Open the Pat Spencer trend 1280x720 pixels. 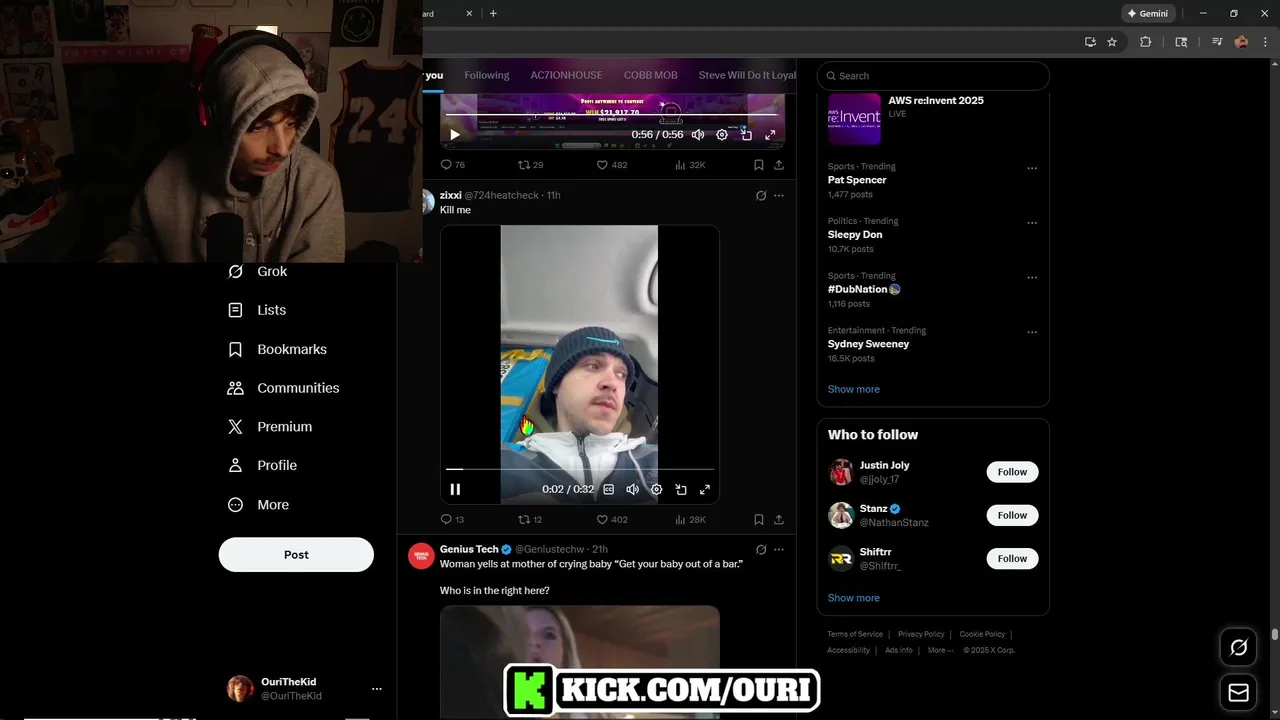click(857, 180)
